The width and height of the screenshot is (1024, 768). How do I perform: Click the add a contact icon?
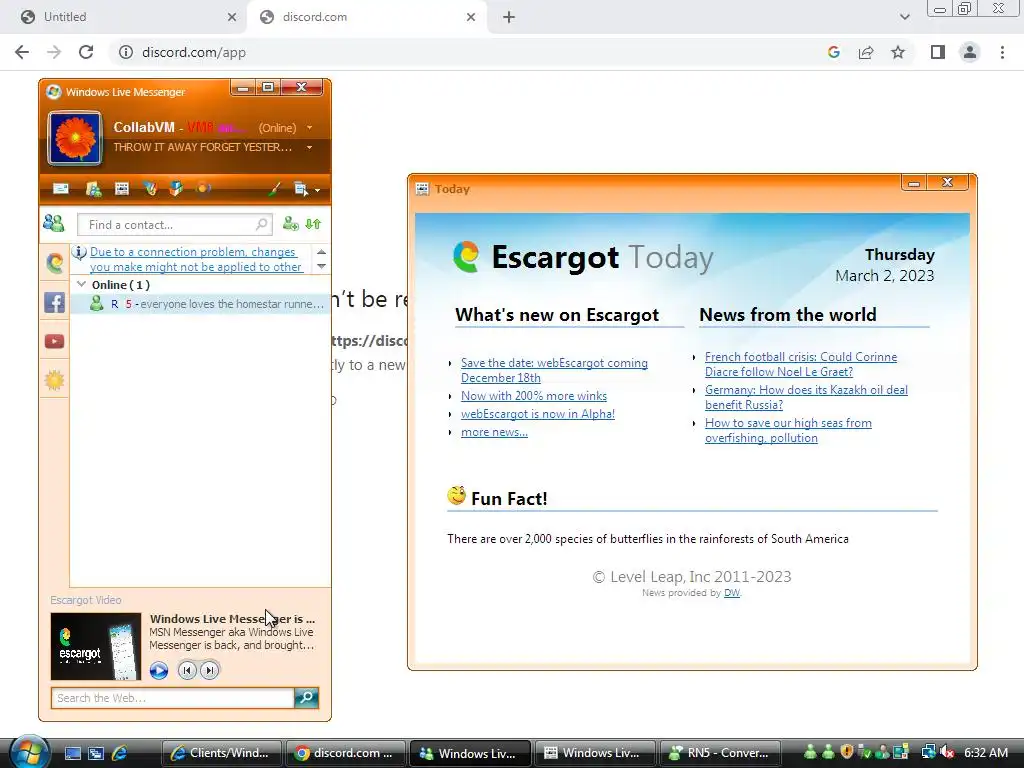point(291,224)
